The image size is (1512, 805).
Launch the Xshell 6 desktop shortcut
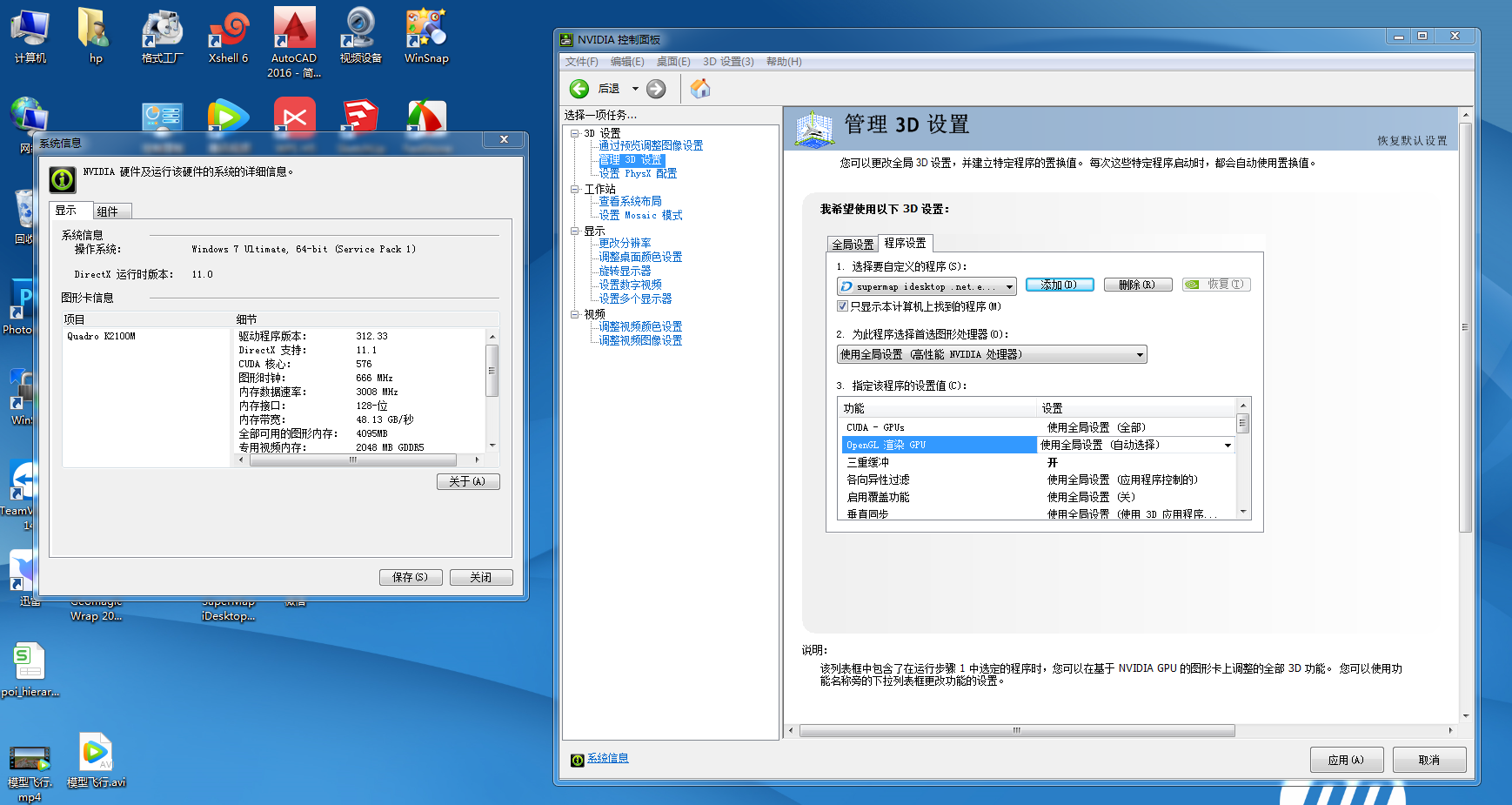[228, 36]
